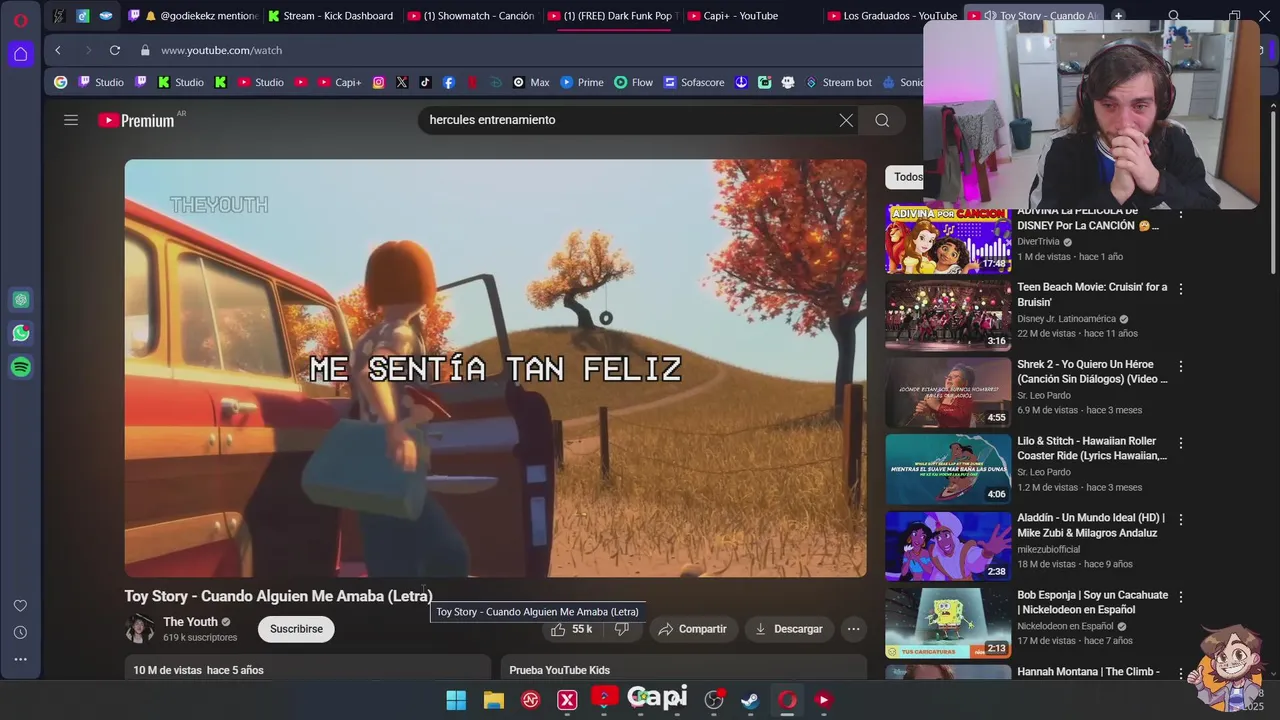1280x720 pixels.
Task: Switch to the Showmatch - Canción tab
Action: [x=471, y=16]
